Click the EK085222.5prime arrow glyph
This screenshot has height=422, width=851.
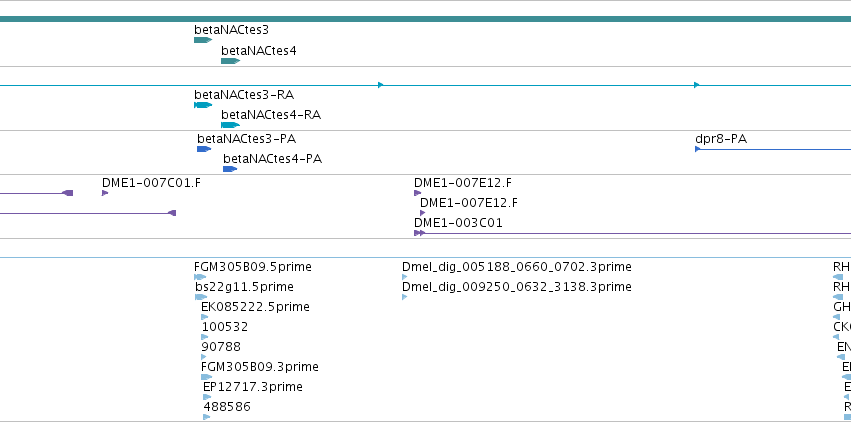tap(205, 317)
